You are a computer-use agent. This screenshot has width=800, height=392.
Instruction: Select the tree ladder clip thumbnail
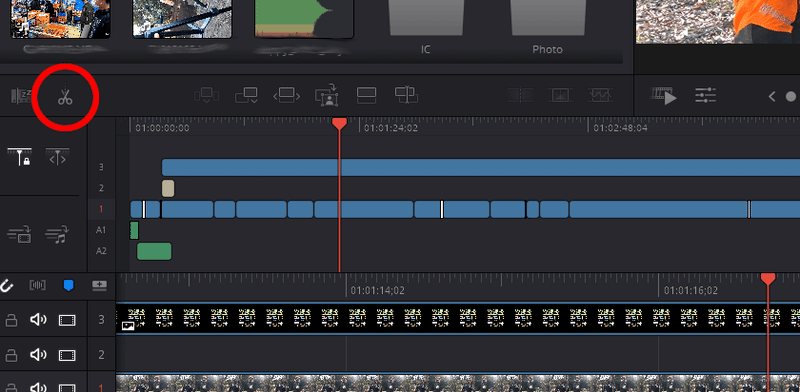click(x=182, y=19)
